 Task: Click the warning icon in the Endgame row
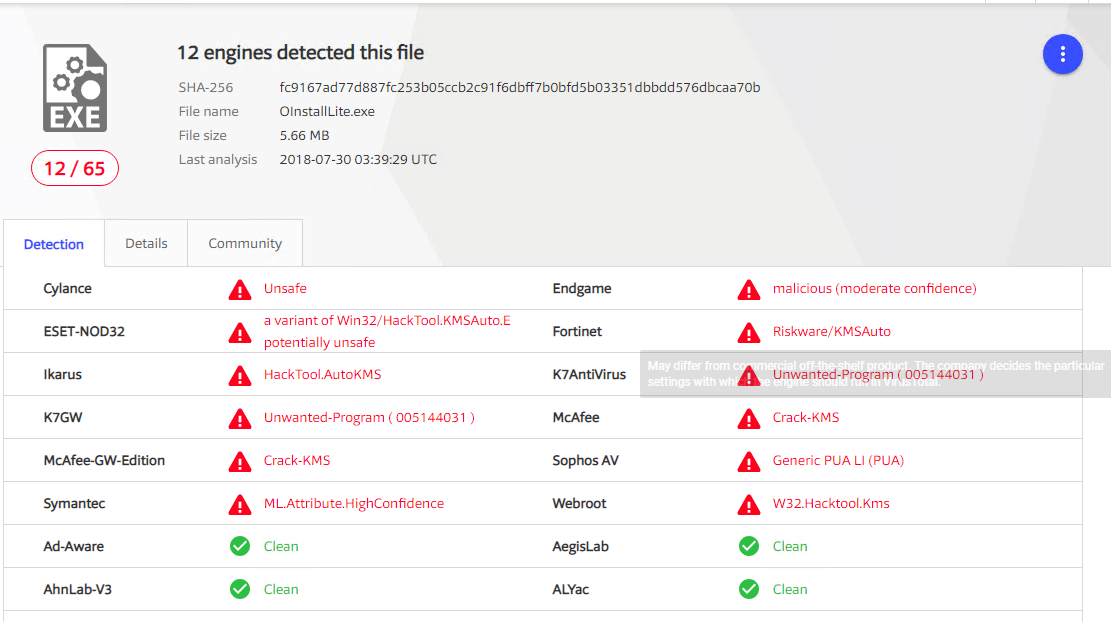(749, 290)
